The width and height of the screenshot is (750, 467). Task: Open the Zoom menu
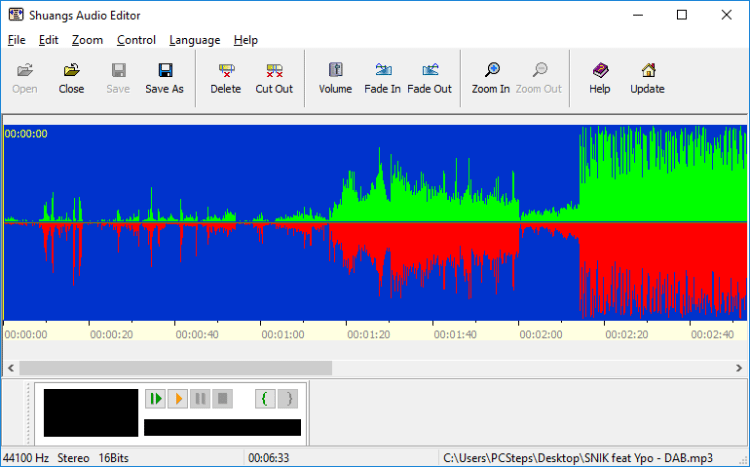(x=88, y=40)
